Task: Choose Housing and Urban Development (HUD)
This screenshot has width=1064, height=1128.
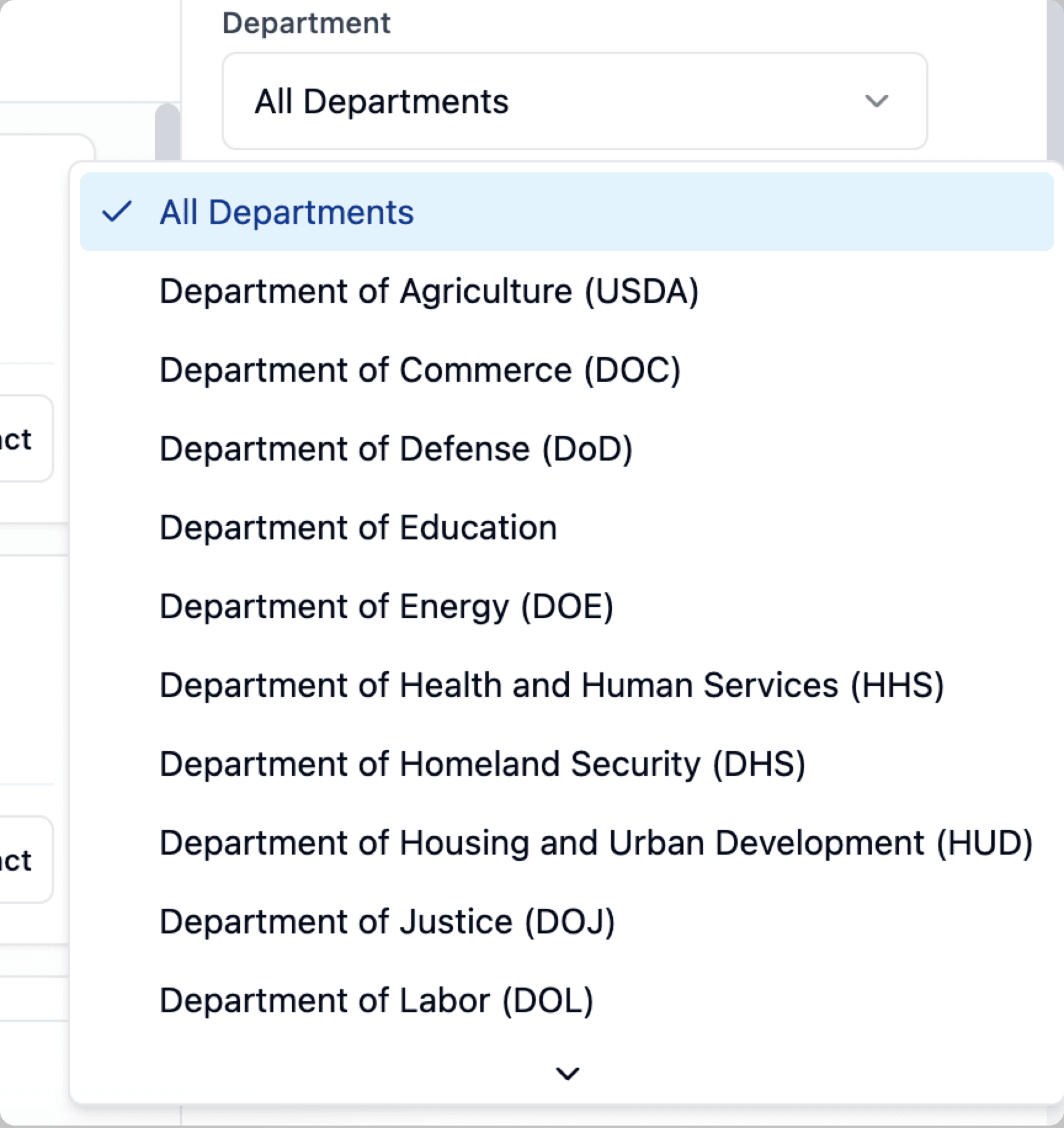Action: (595, 843)
